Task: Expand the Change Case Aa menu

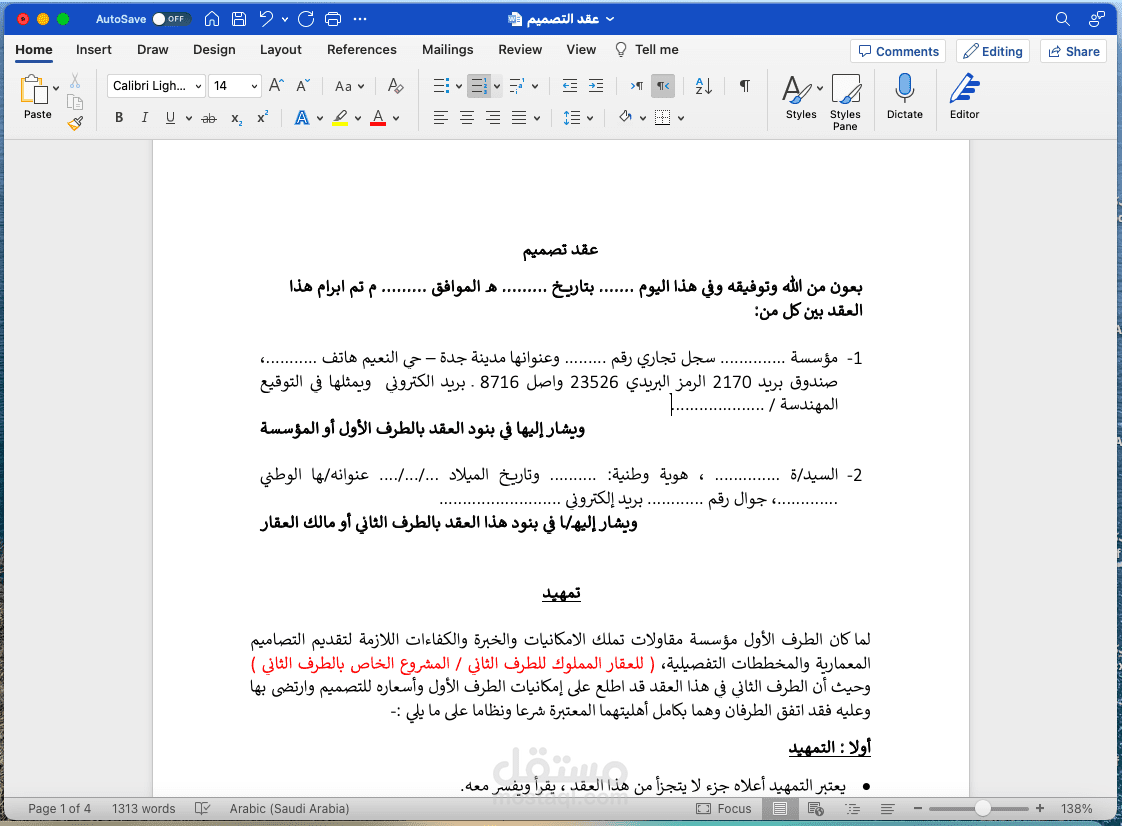Action: [x=349, y=86]
